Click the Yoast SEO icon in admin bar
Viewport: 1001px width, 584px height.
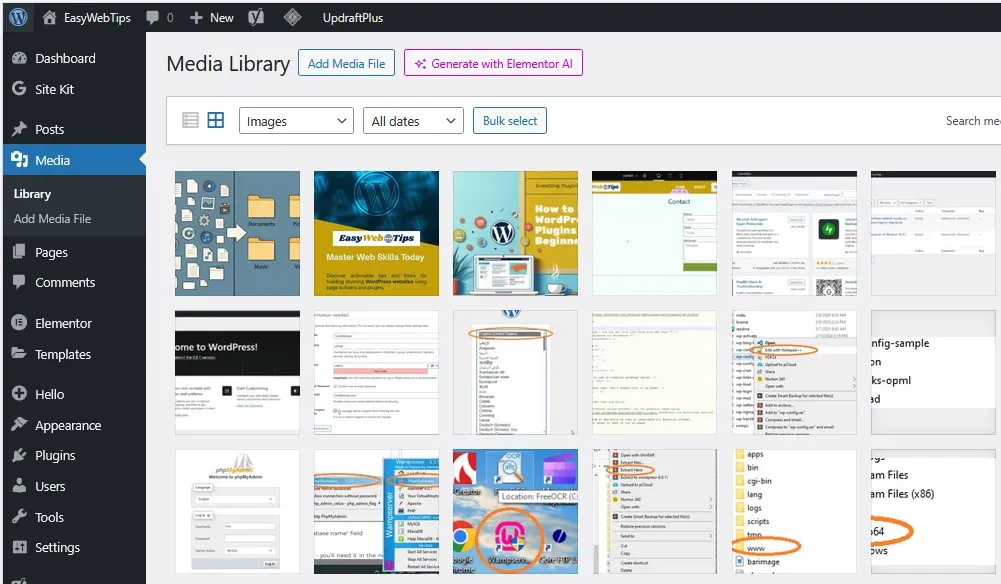pos(256,17)
